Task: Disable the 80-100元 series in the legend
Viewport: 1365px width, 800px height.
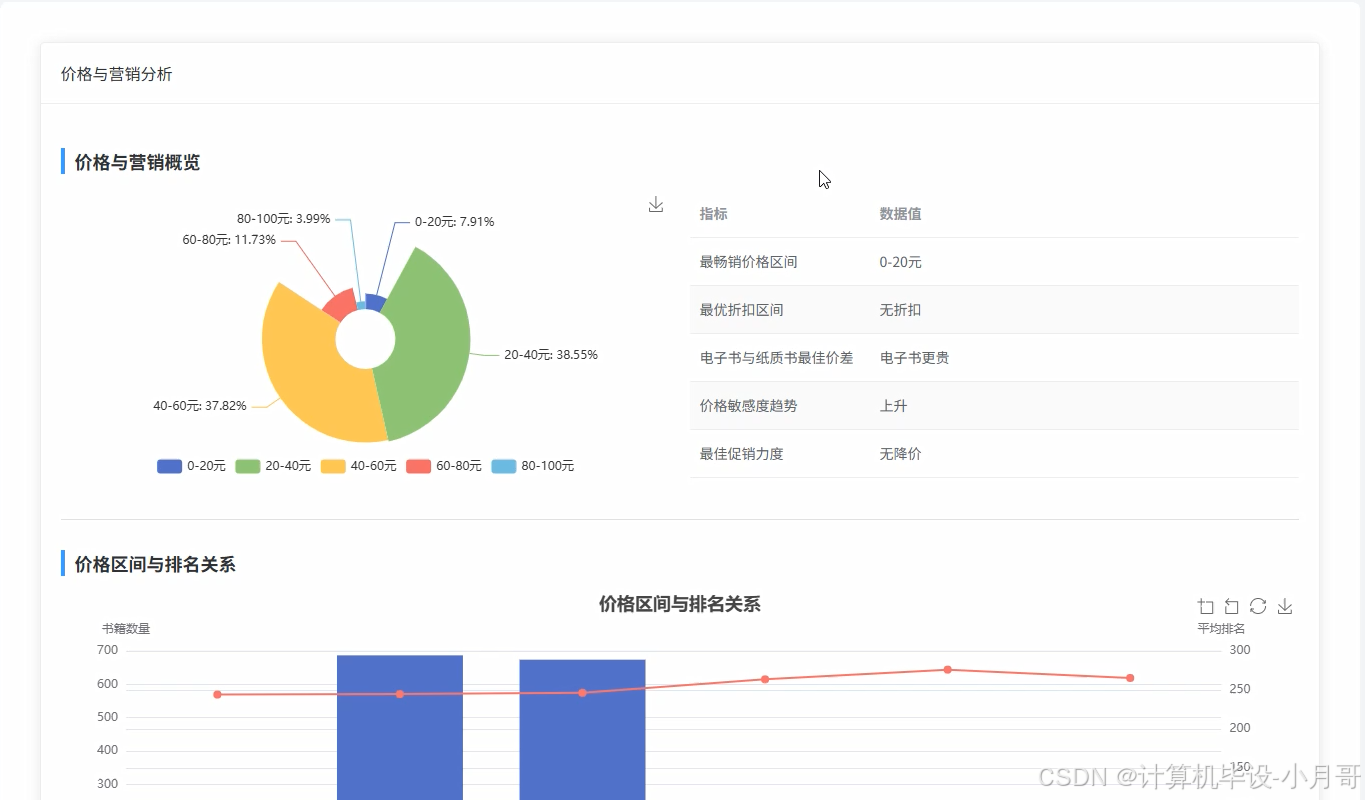Action: point(533,465)
